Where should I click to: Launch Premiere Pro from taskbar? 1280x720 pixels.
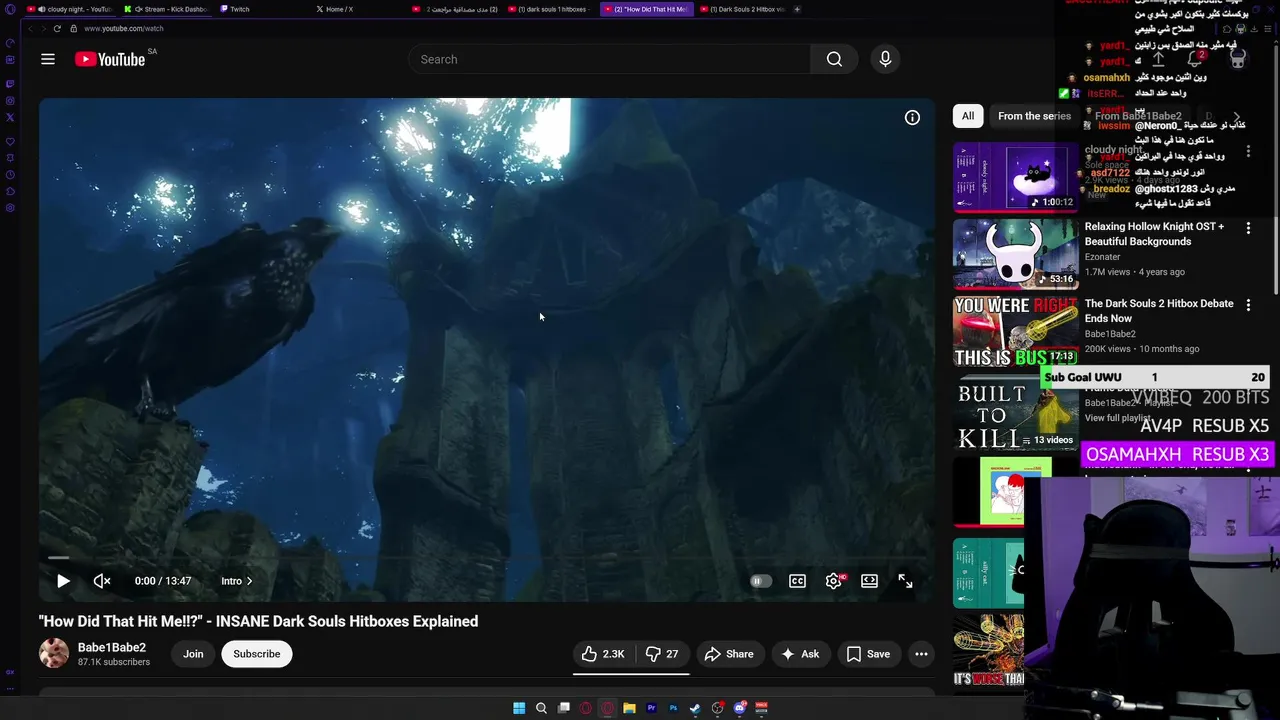coord(651,708)
